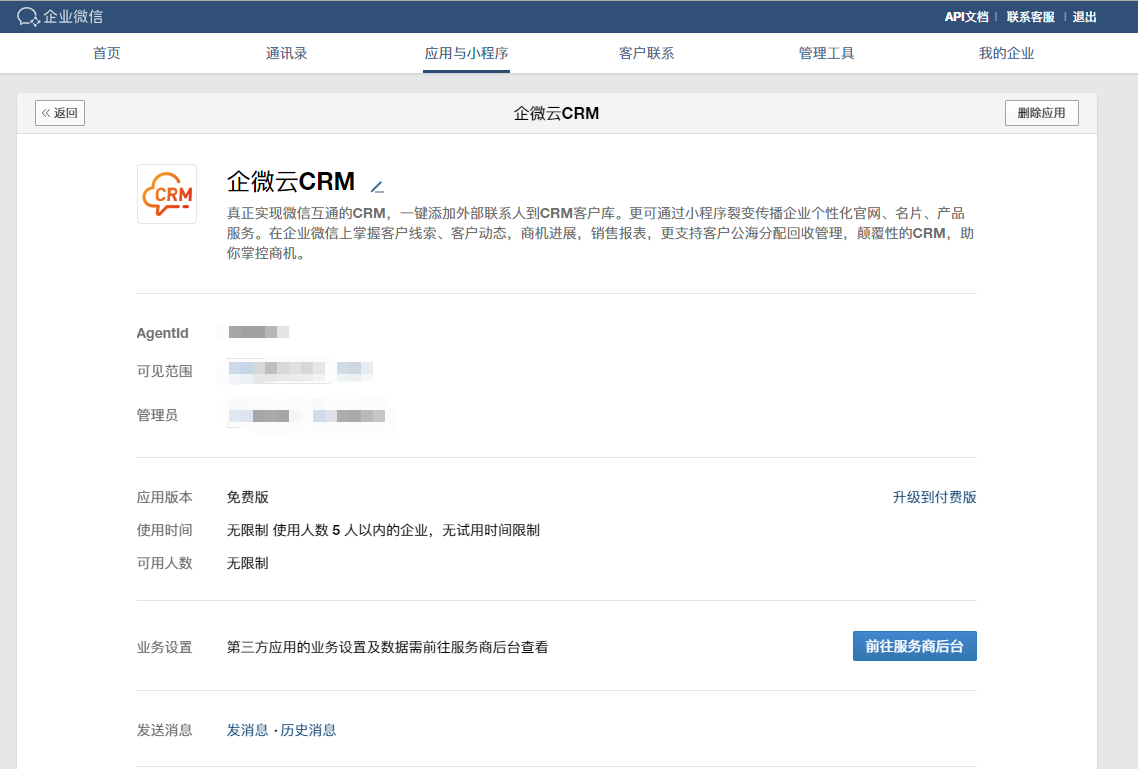The width and height of the screenshot is (1138, 769).
Task: Open the 历史消息 link
Action: [x=308, y=730]
